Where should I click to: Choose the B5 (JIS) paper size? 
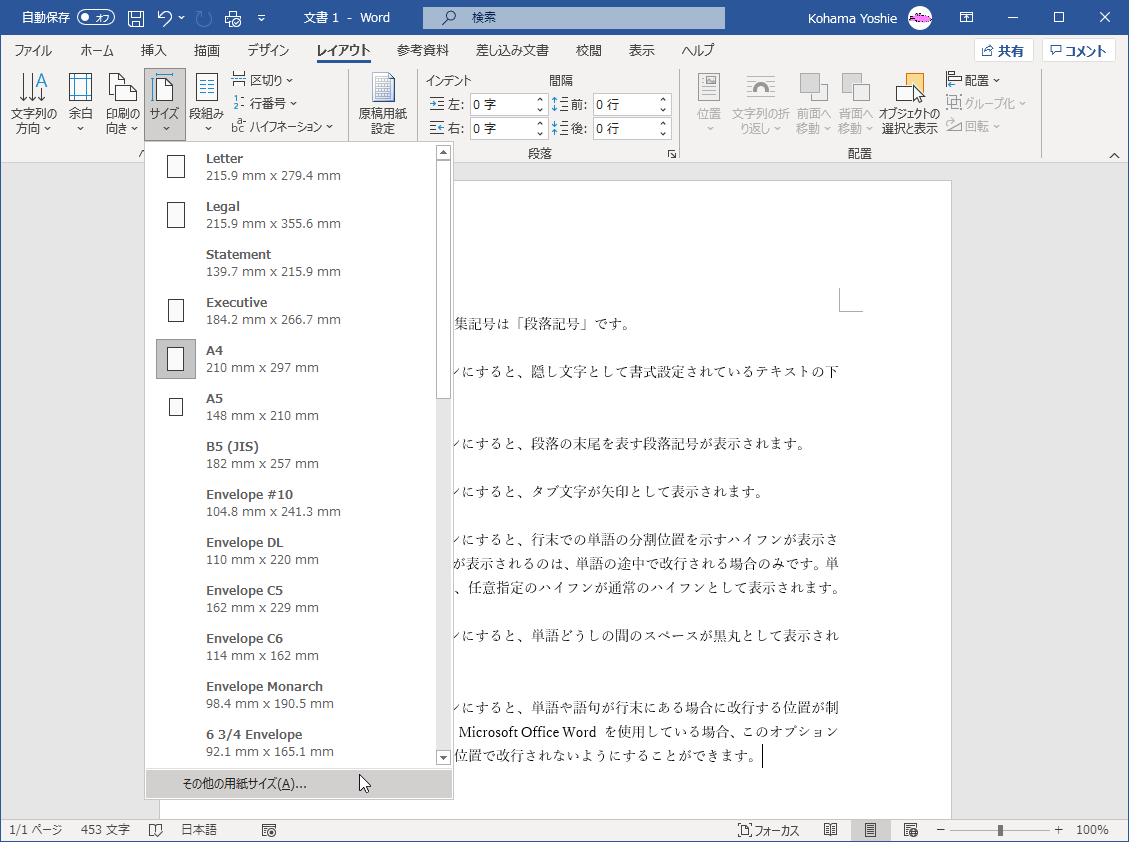[291, 454]
